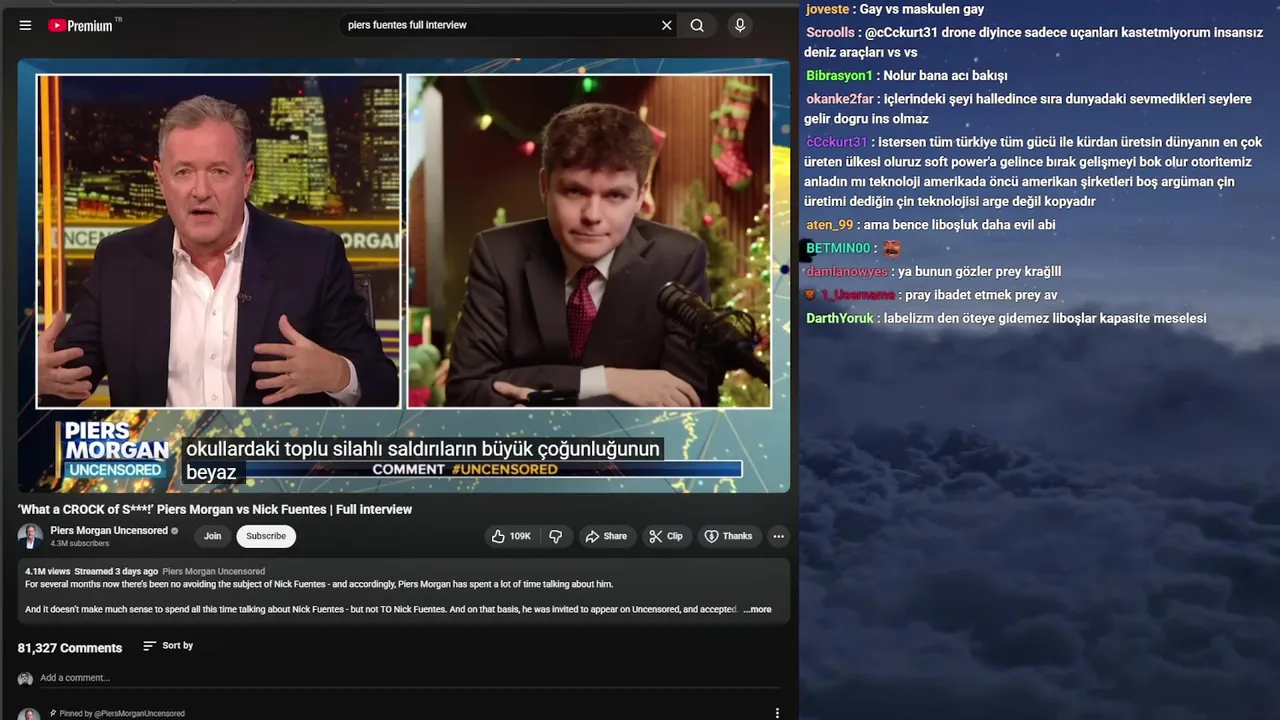The image size is (1280, 720).
Task: Open the YouTube hamburger guide menu
Action: pyautogui.click(x=25, y=25)
